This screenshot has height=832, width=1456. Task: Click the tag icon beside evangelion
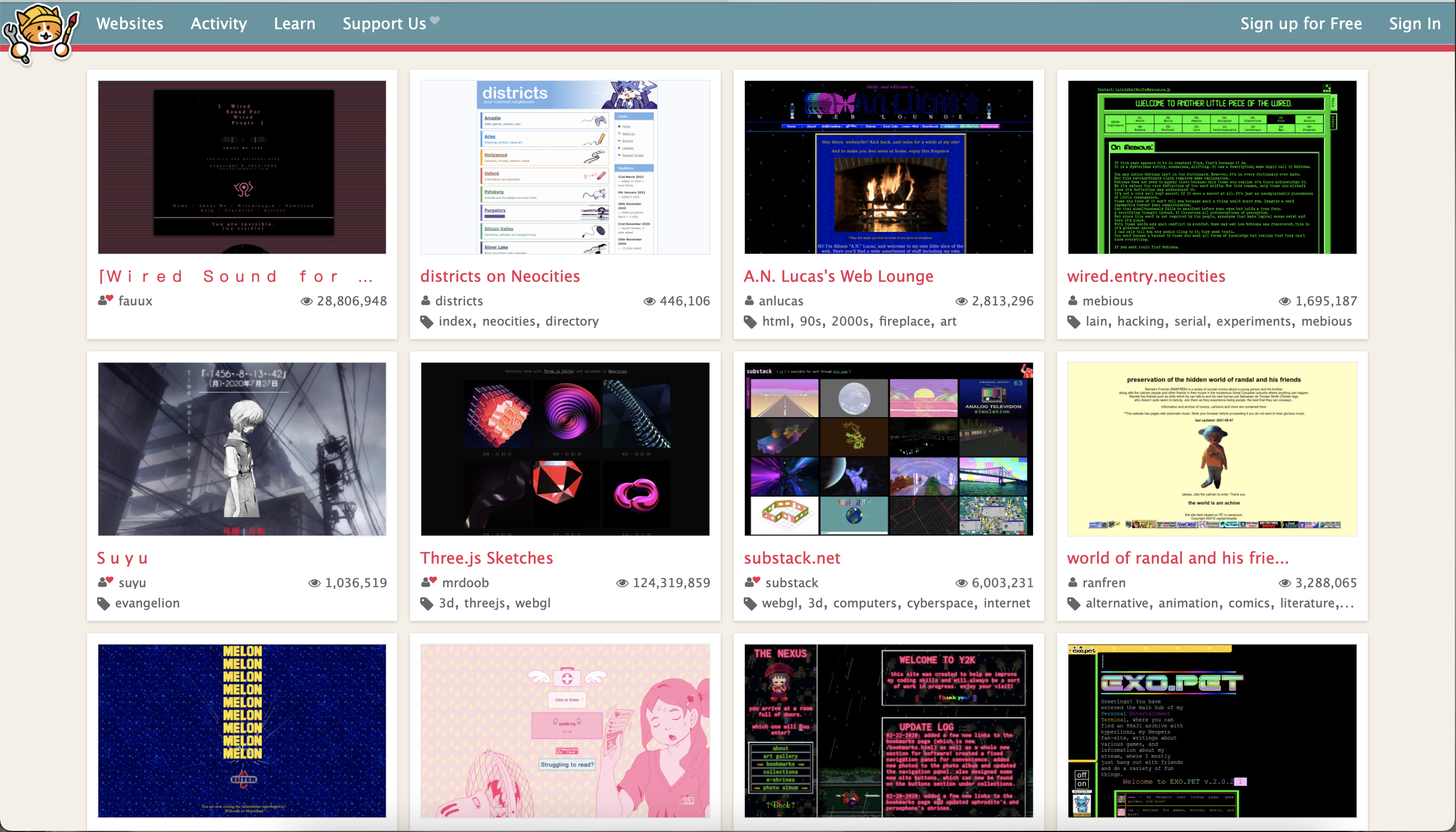pyautogui.click(x=103, y=604)
